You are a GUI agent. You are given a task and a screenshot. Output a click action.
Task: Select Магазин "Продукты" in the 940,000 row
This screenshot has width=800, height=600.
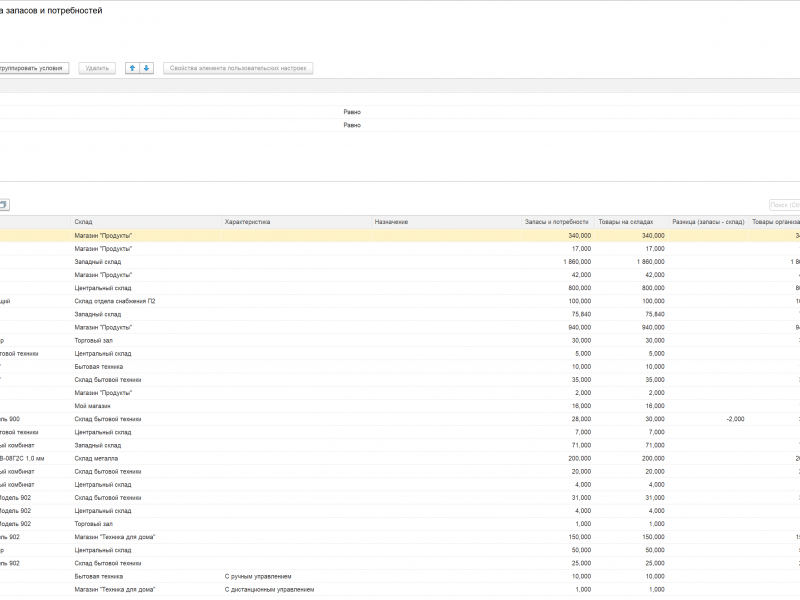tap(103, 328)
